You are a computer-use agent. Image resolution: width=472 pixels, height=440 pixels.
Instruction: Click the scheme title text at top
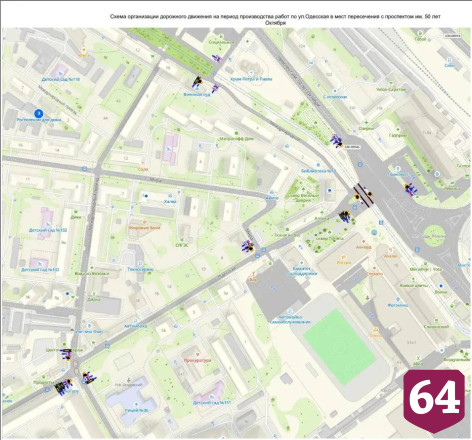tap(275, 19)
